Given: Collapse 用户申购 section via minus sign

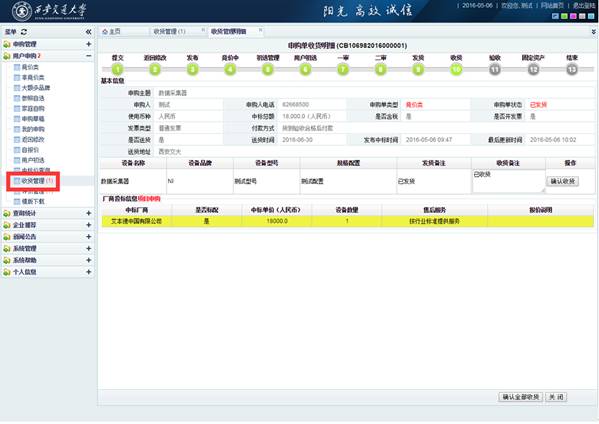Looking at the screenshot, I should pyautogui.click(x=89, y=56).
